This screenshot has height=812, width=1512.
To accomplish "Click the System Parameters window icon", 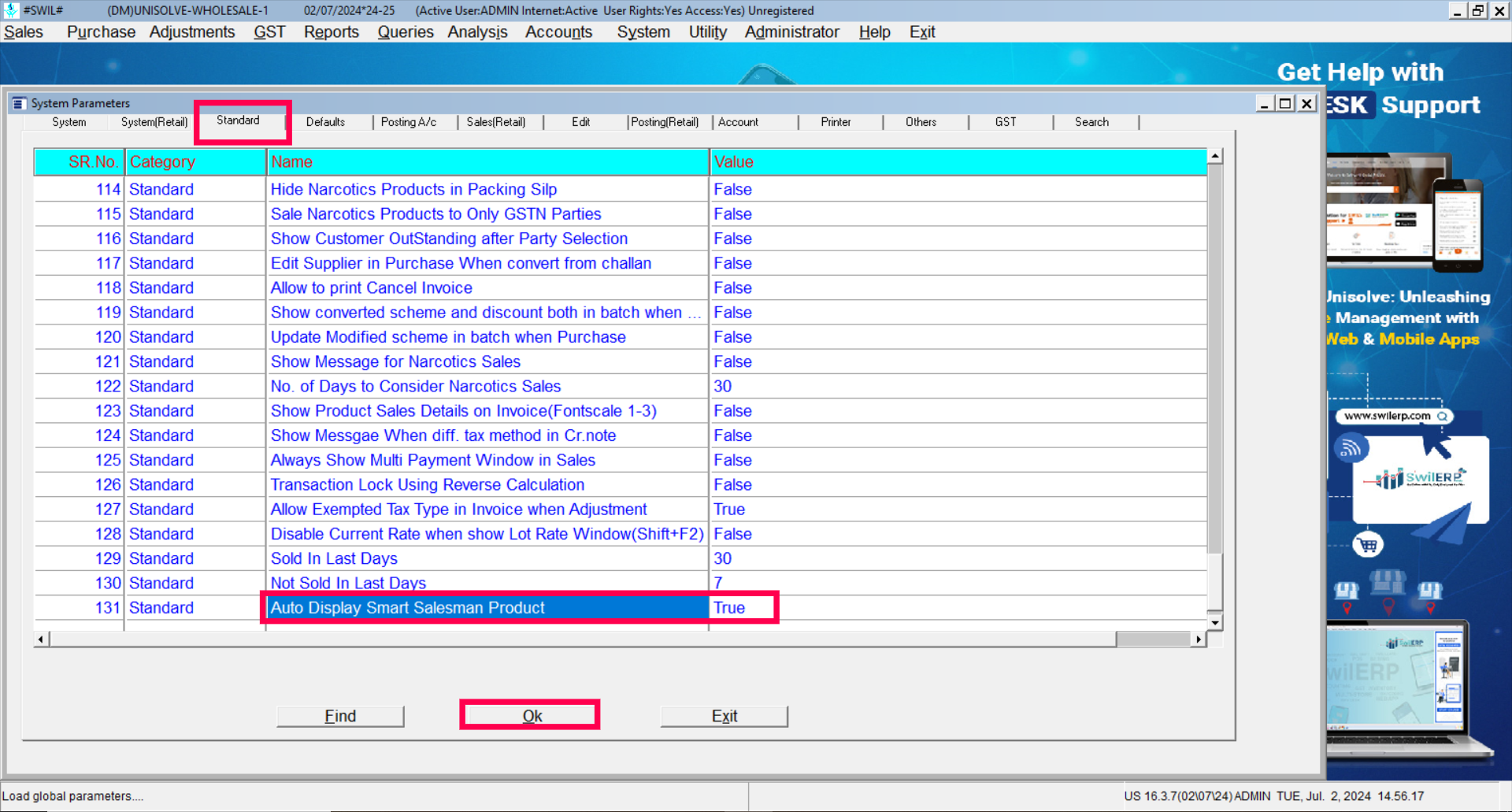I will 18,103.
